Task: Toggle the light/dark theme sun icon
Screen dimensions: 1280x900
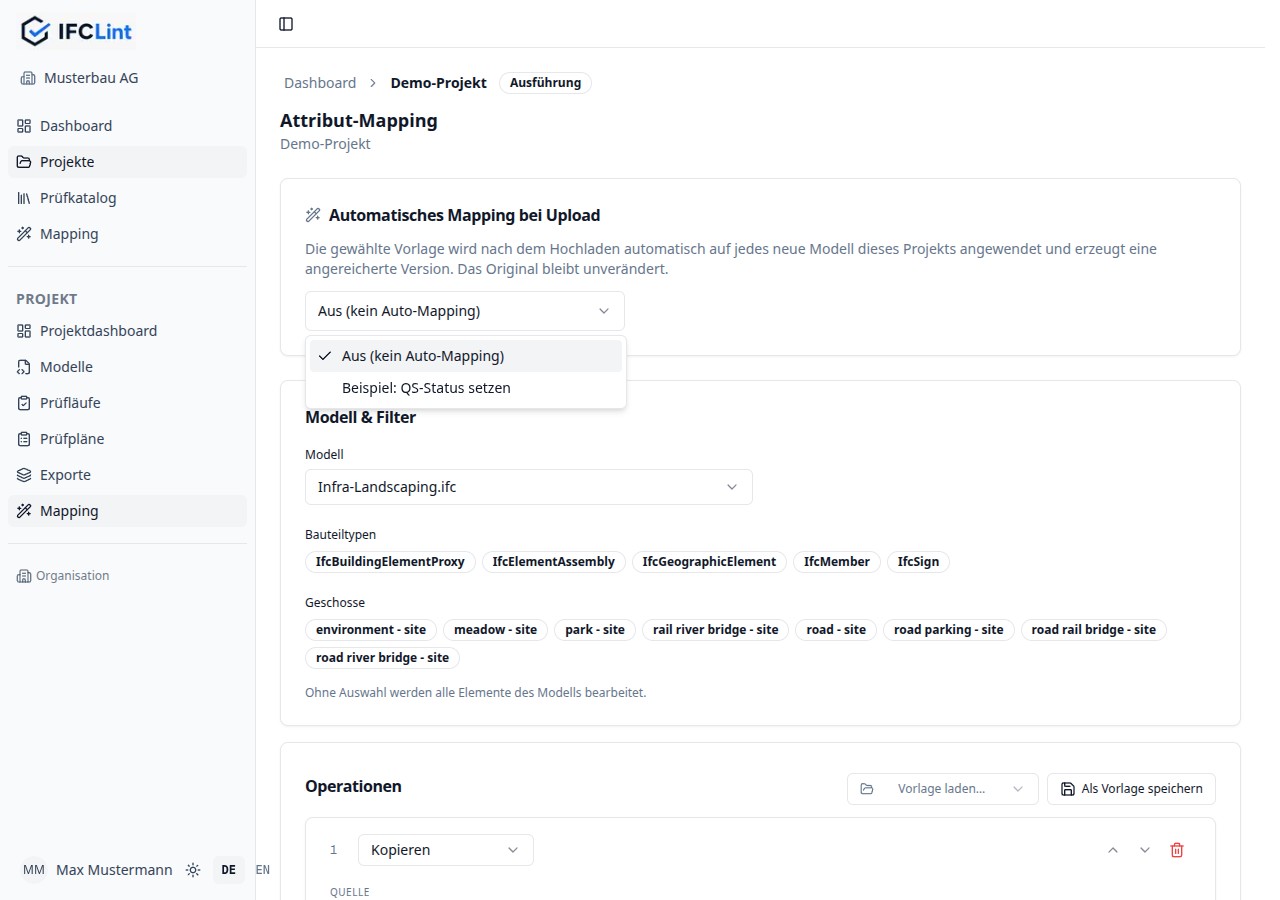Action: click(193, 870)
